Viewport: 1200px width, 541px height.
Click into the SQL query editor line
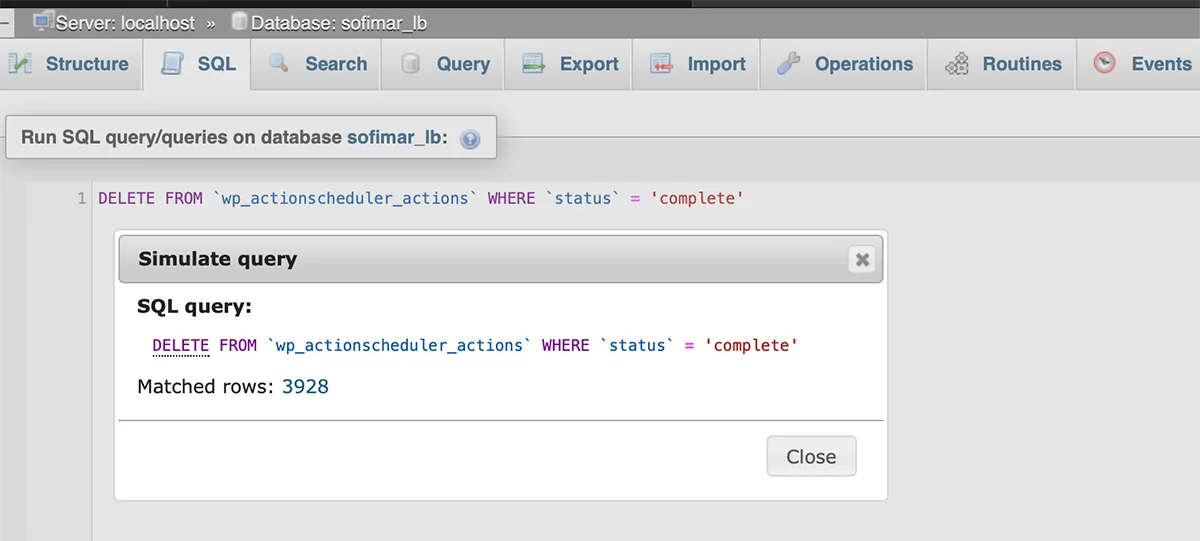[640, 198]
